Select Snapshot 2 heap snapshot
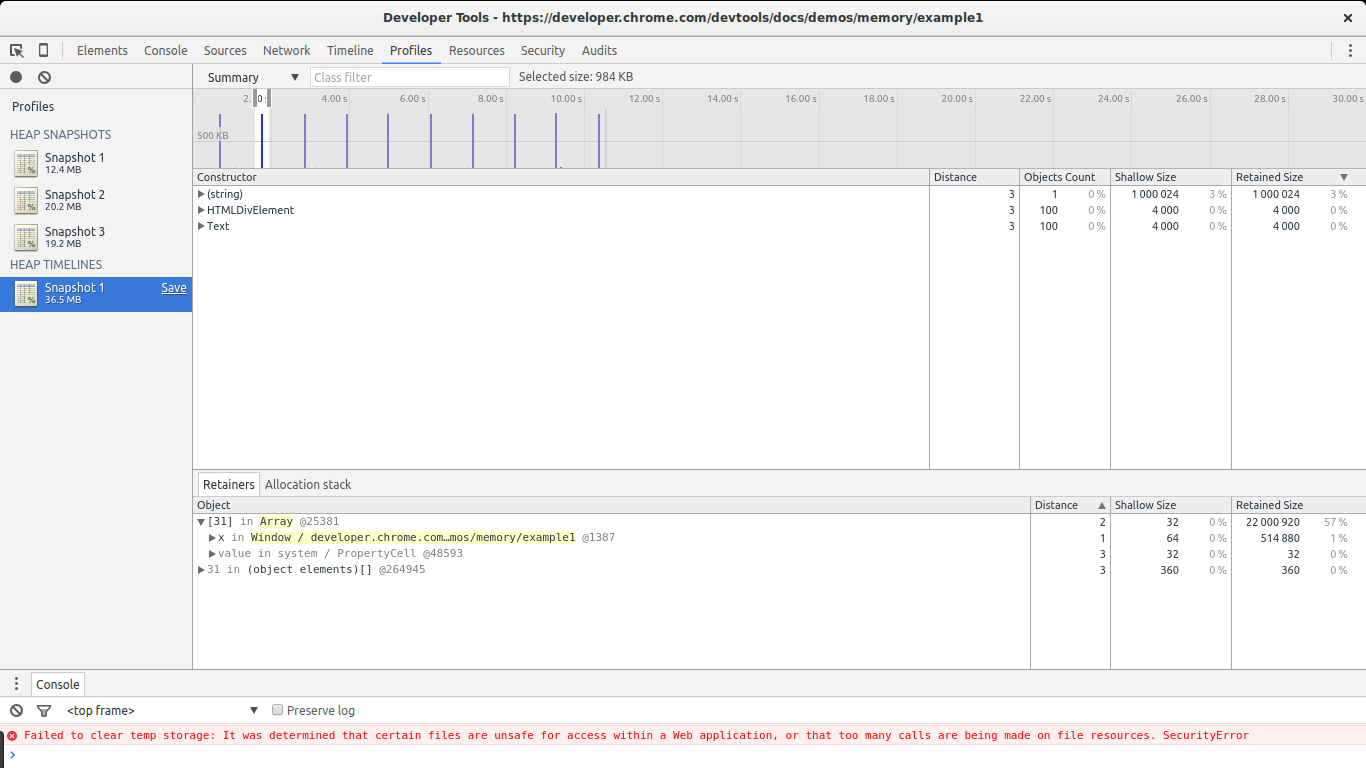 pyautogui.click(x=74, y=199)
